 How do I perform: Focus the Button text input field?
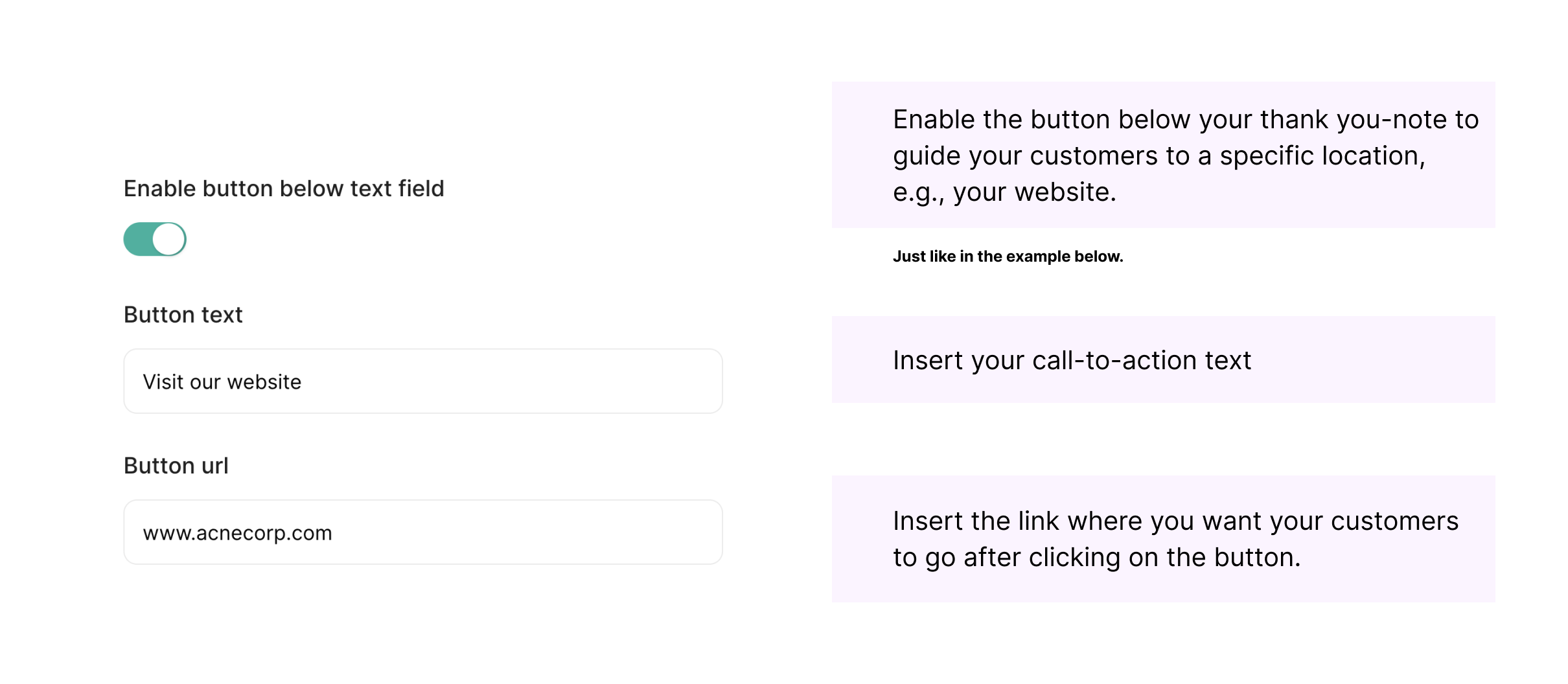(422, 382)
